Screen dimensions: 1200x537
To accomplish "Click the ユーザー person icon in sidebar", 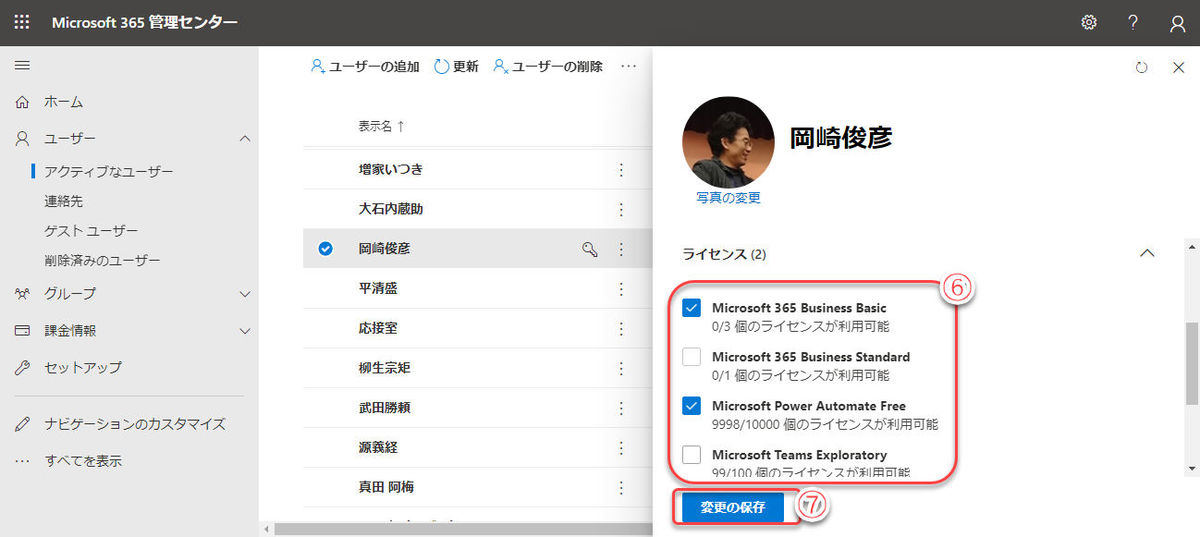I will [22, 138].
